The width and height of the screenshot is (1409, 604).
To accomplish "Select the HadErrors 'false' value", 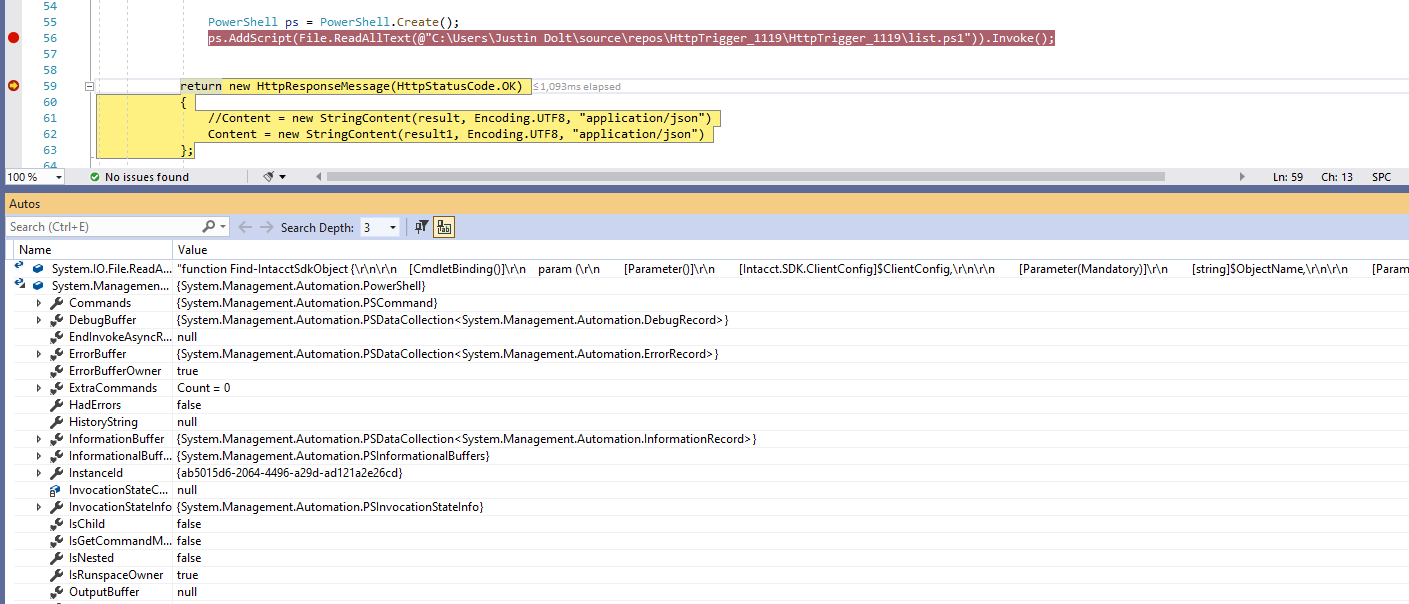I will point(189,405).
